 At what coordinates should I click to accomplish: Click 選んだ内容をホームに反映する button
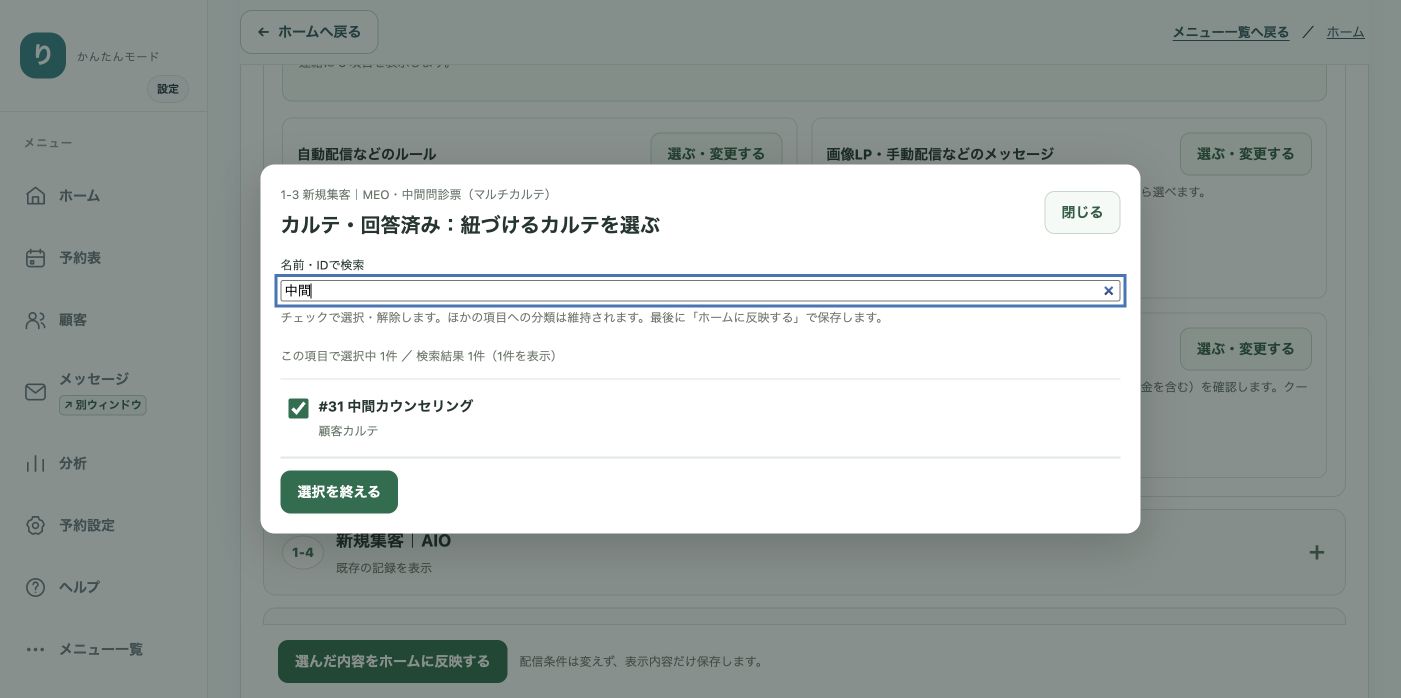click(392, 662)
